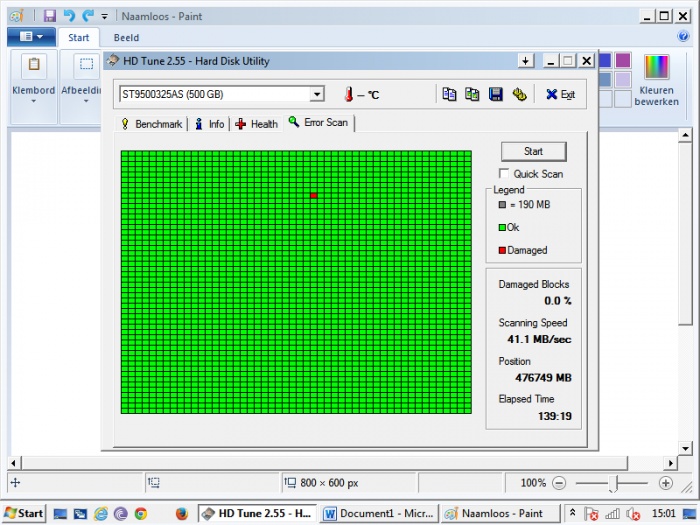Click the second quick launch window-switcher icon

click(80, 514)
